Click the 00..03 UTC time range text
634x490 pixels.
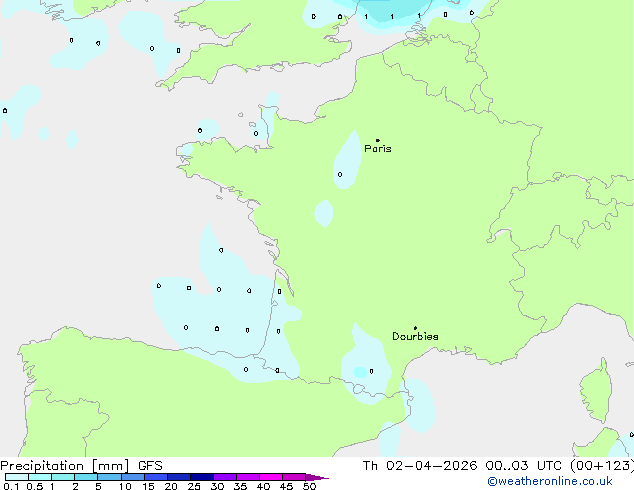pos(524,465)
